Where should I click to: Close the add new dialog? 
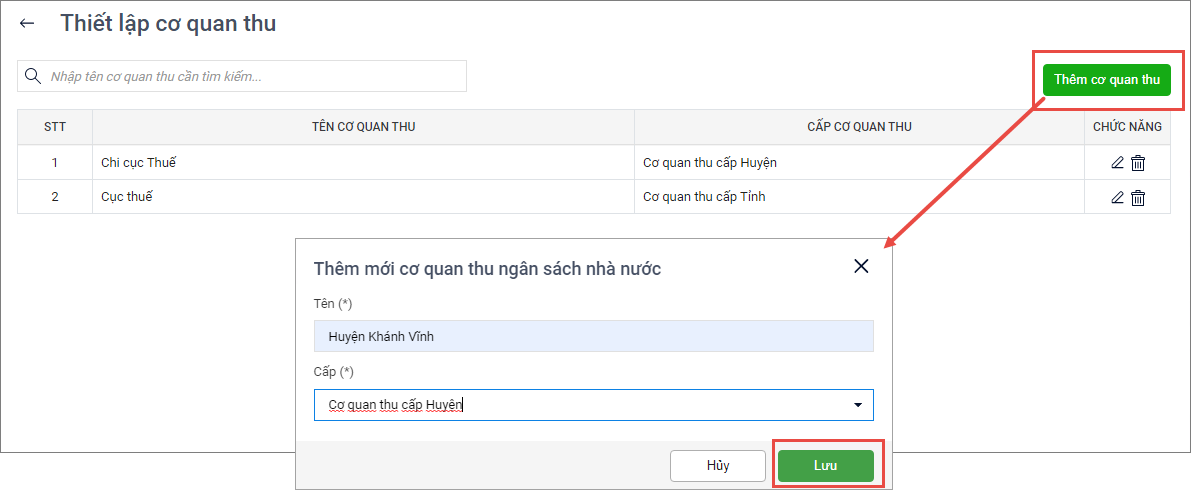861,266
